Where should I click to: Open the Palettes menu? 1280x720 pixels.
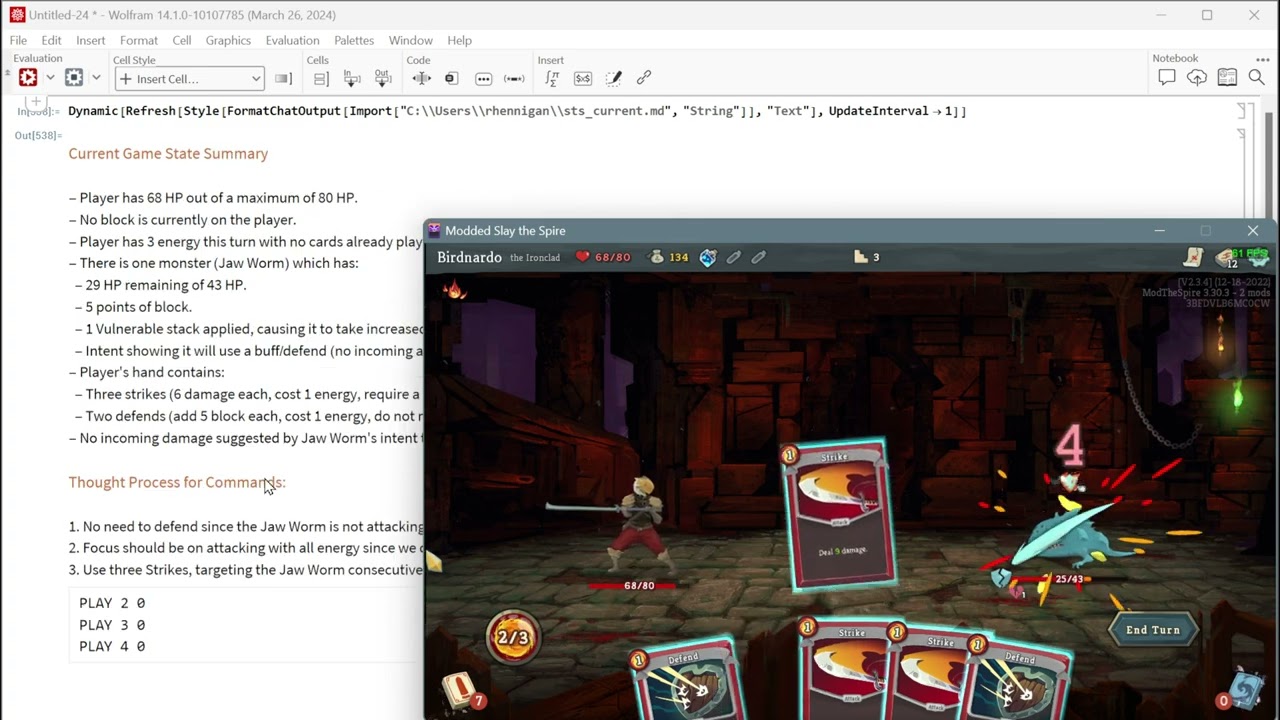click(x=354, y=40)
